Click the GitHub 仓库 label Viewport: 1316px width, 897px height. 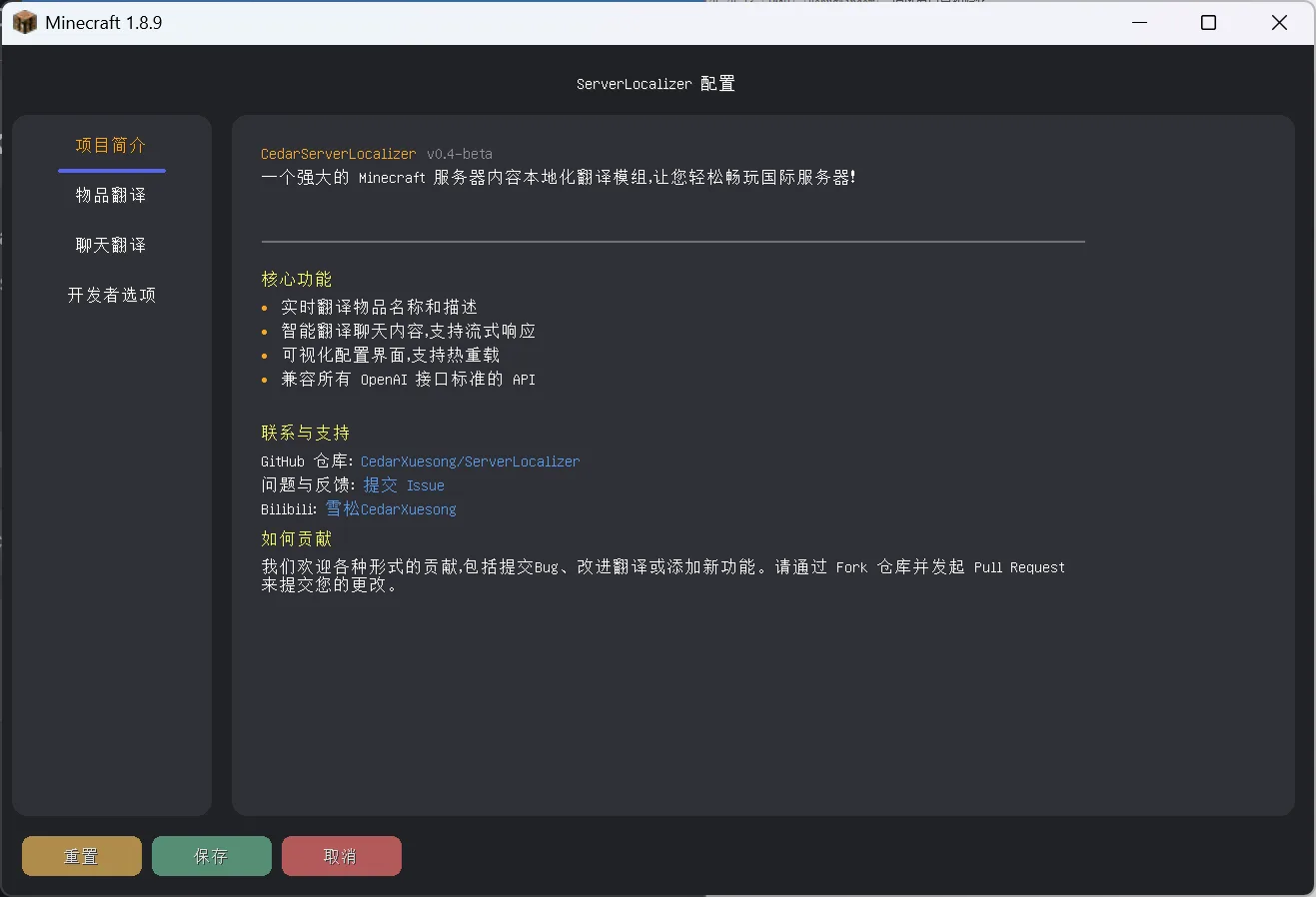(x=308, y=461)
